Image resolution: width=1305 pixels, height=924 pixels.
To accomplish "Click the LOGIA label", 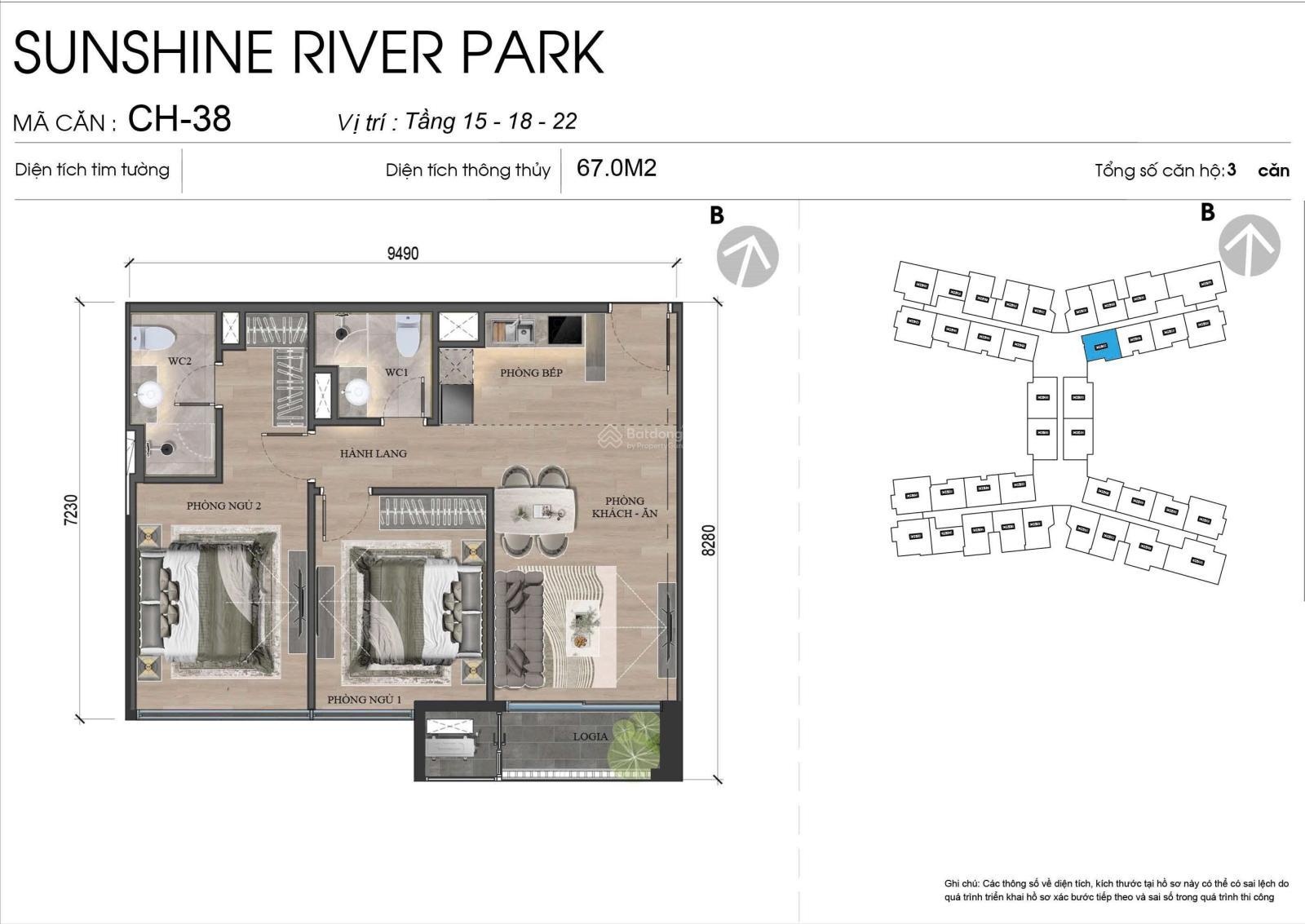I will [x=591, y=736].
